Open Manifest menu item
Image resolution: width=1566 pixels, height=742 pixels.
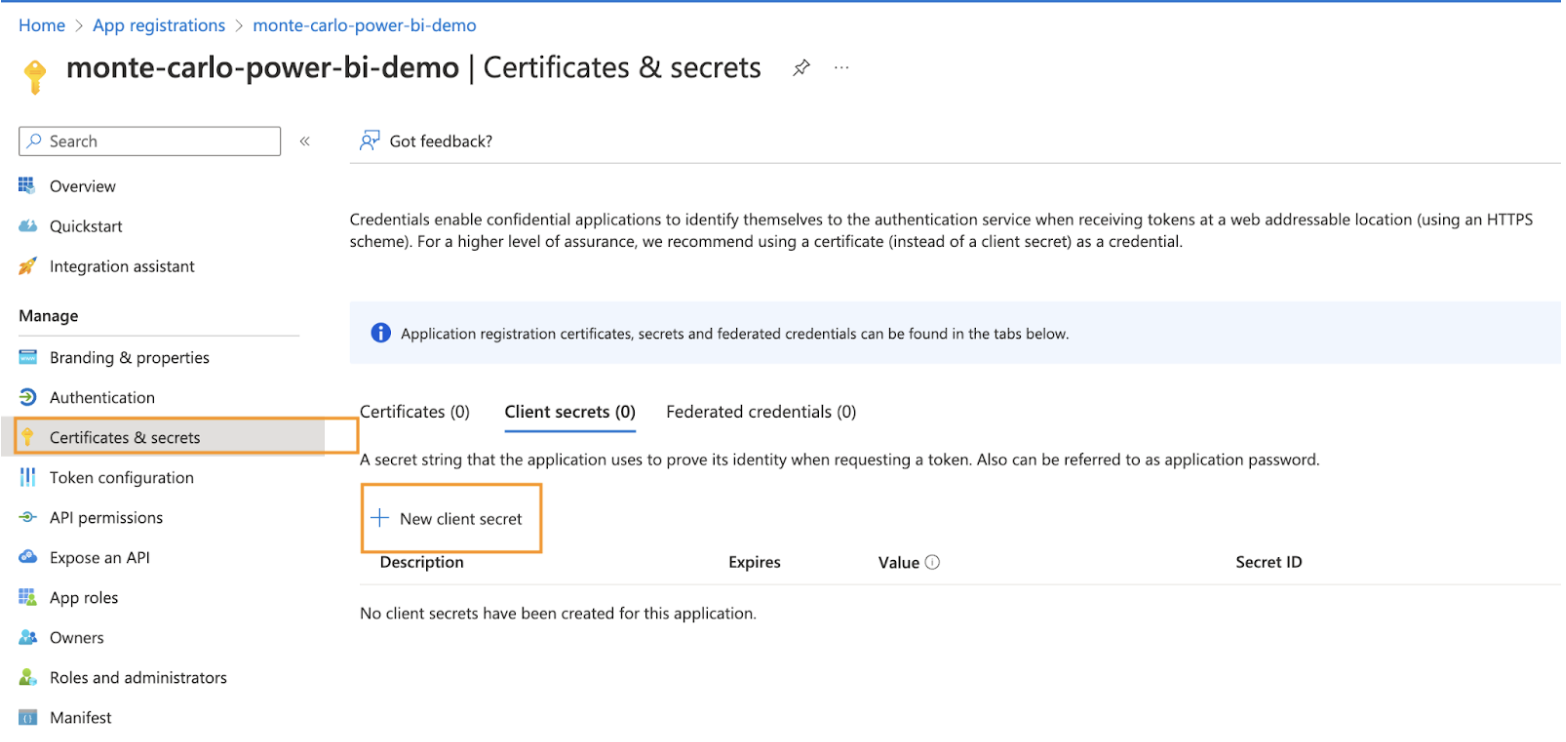pyautogui.click(x=81, y=717)
